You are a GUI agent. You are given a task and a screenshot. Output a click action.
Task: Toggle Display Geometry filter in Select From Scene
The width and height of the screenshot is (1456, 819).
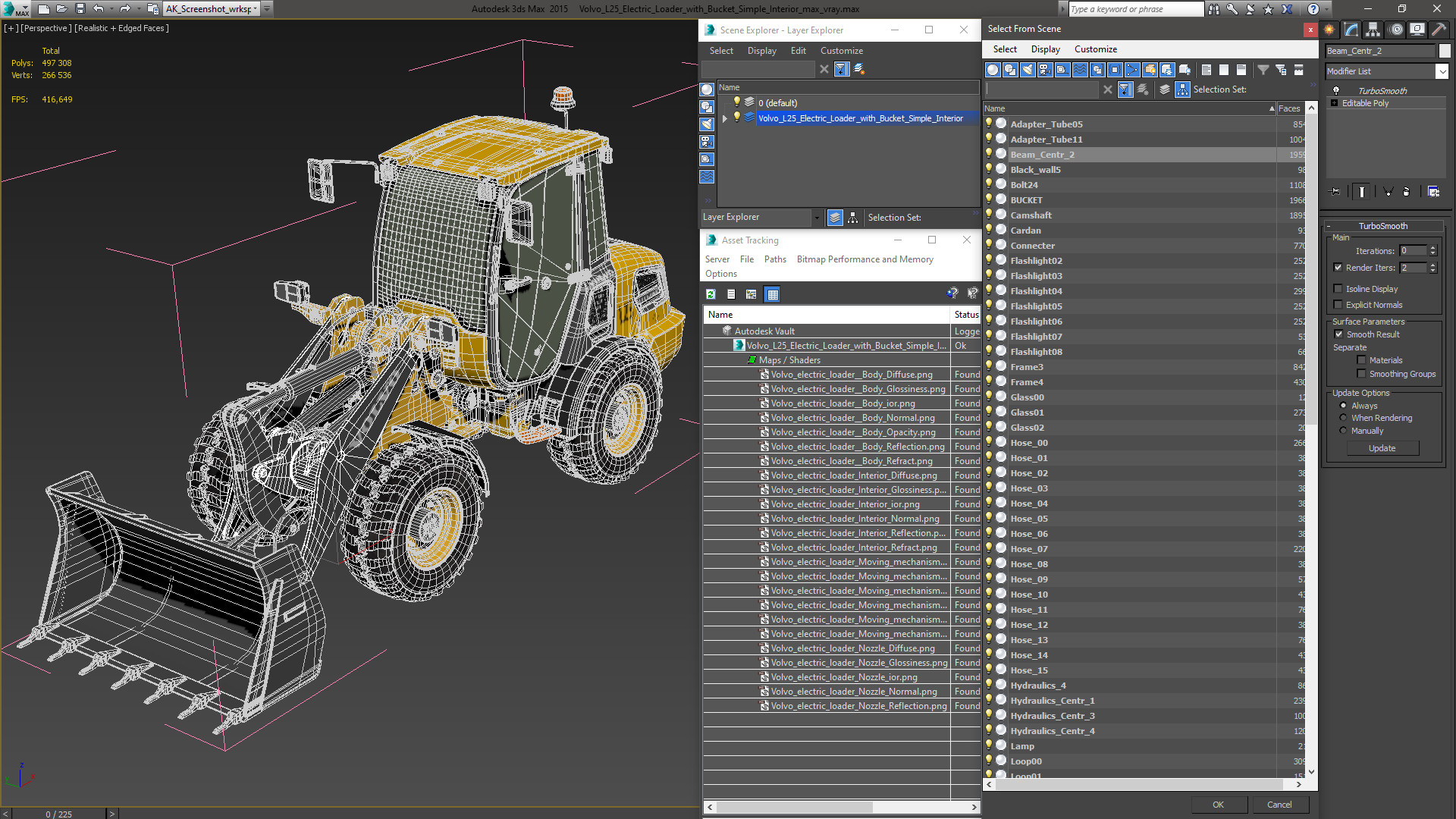tap(993, 70)
